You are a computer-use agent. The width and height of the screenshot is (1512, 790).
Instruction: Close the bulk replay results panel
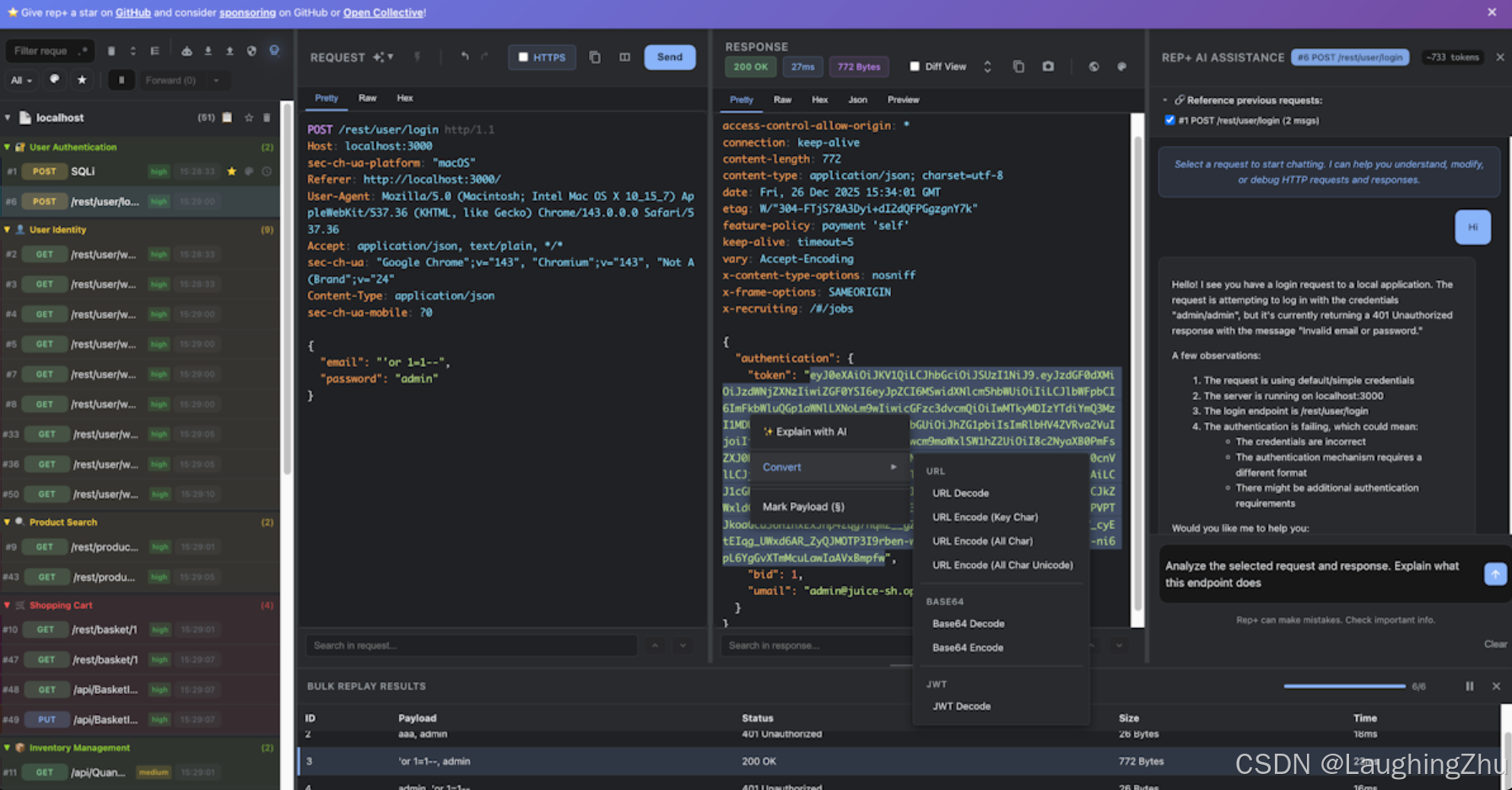coord(1496,686)
